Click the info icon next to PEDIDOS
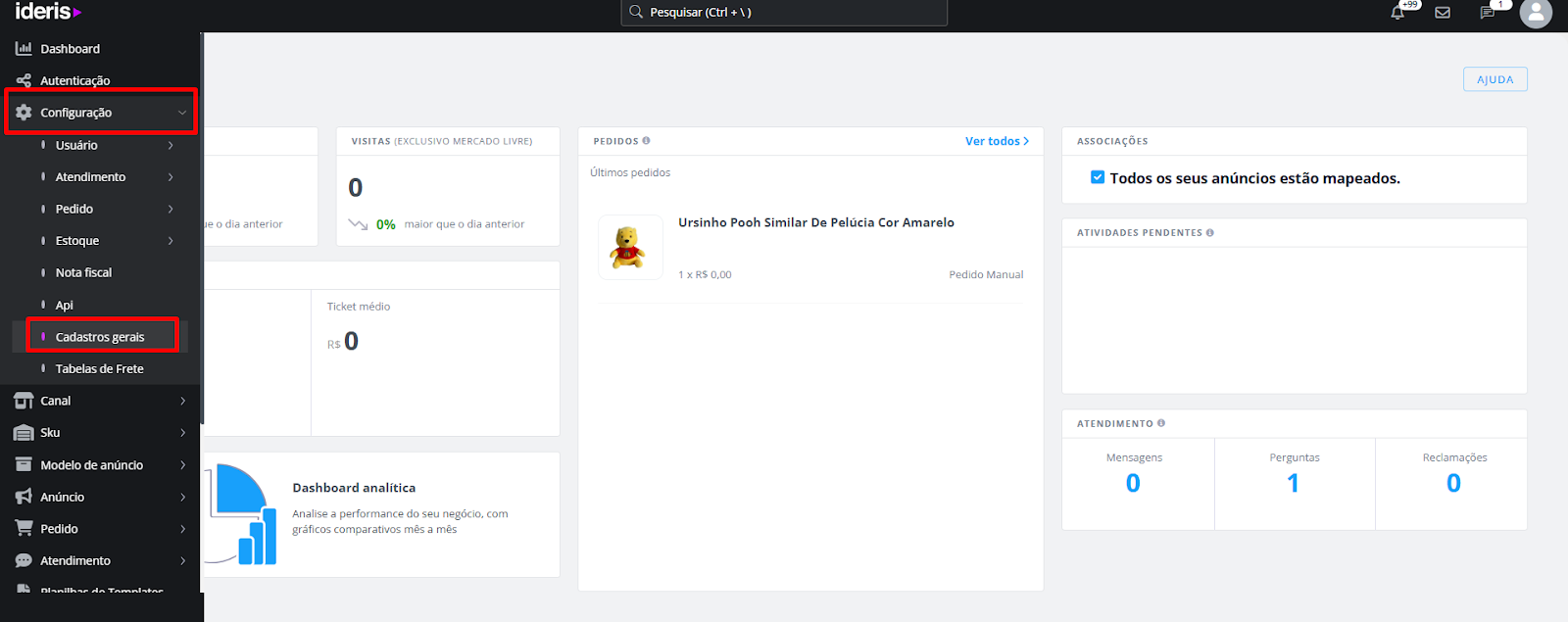1568x622 pixels. (646, 141)
